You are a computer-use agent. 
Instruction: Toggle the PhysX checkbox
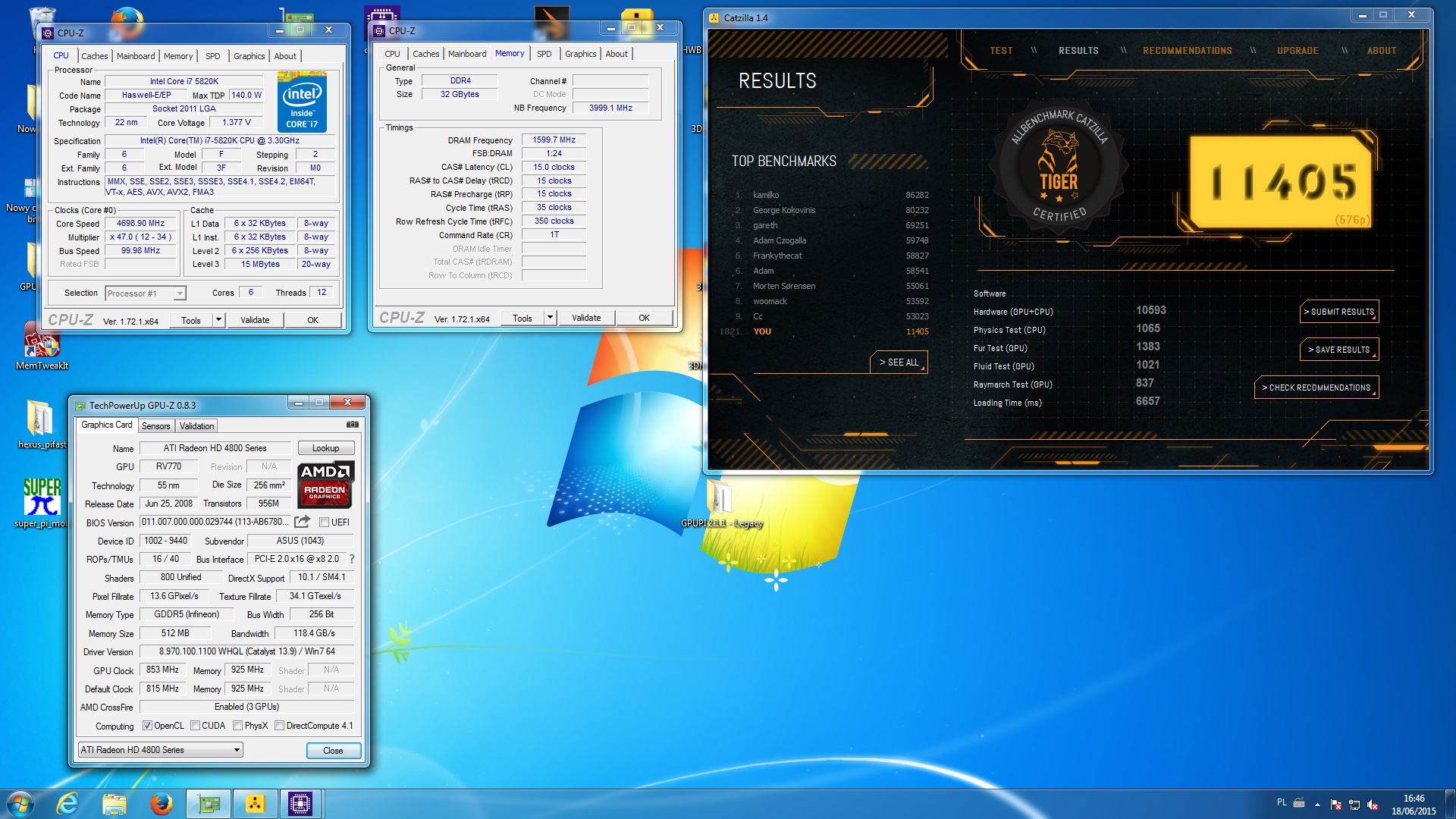(x=237, y=726)
